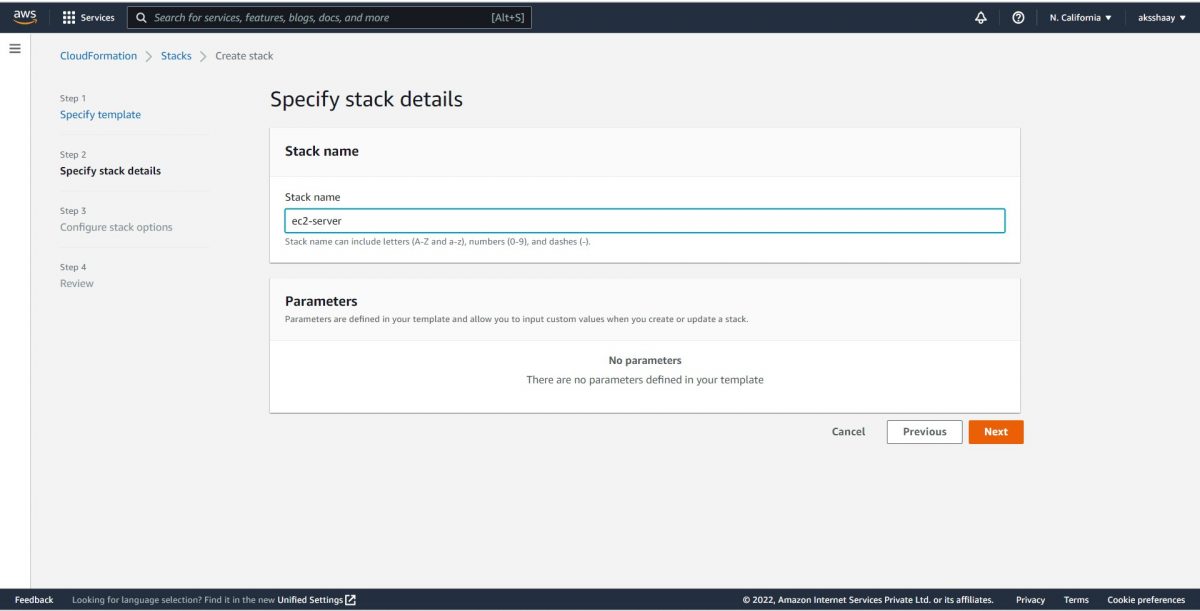Viewport: 1200px width, 611px height.
Task: Open the AWS home logo
Action: pyautogui.click(x=24, y=17)
